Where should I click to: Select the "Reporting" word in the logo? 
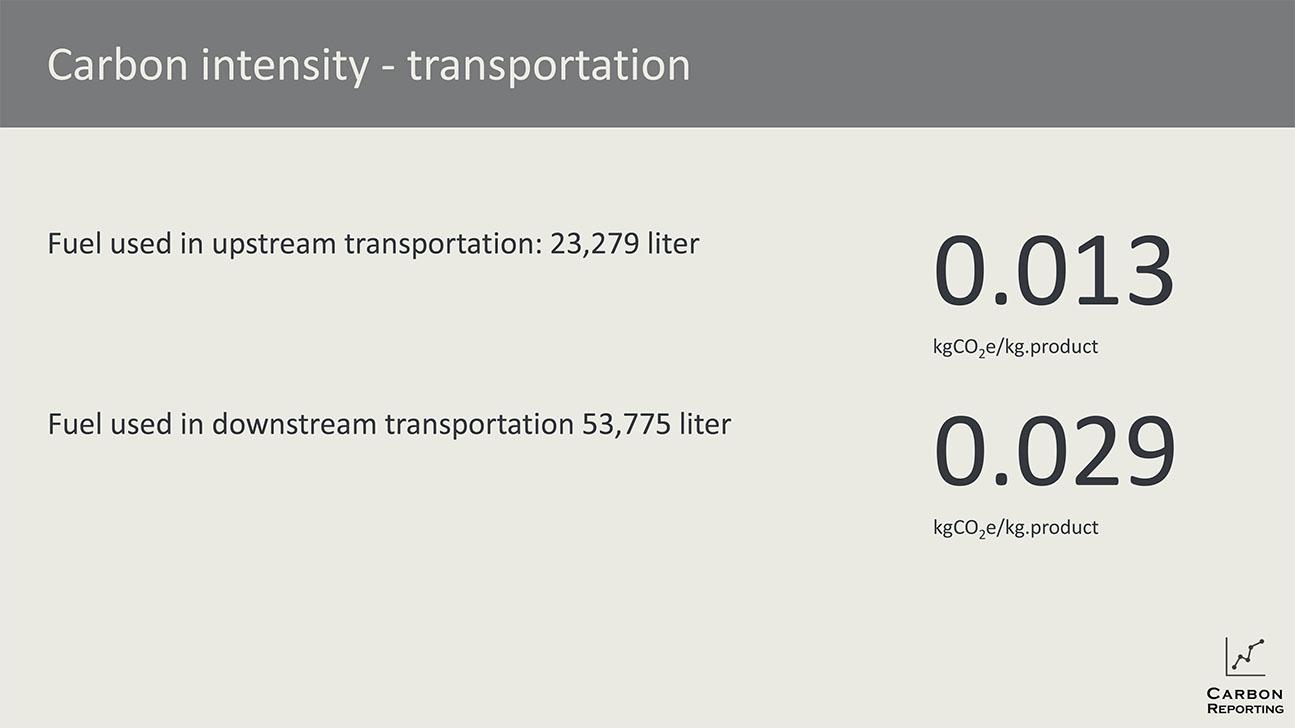[x=1245, y=709]
